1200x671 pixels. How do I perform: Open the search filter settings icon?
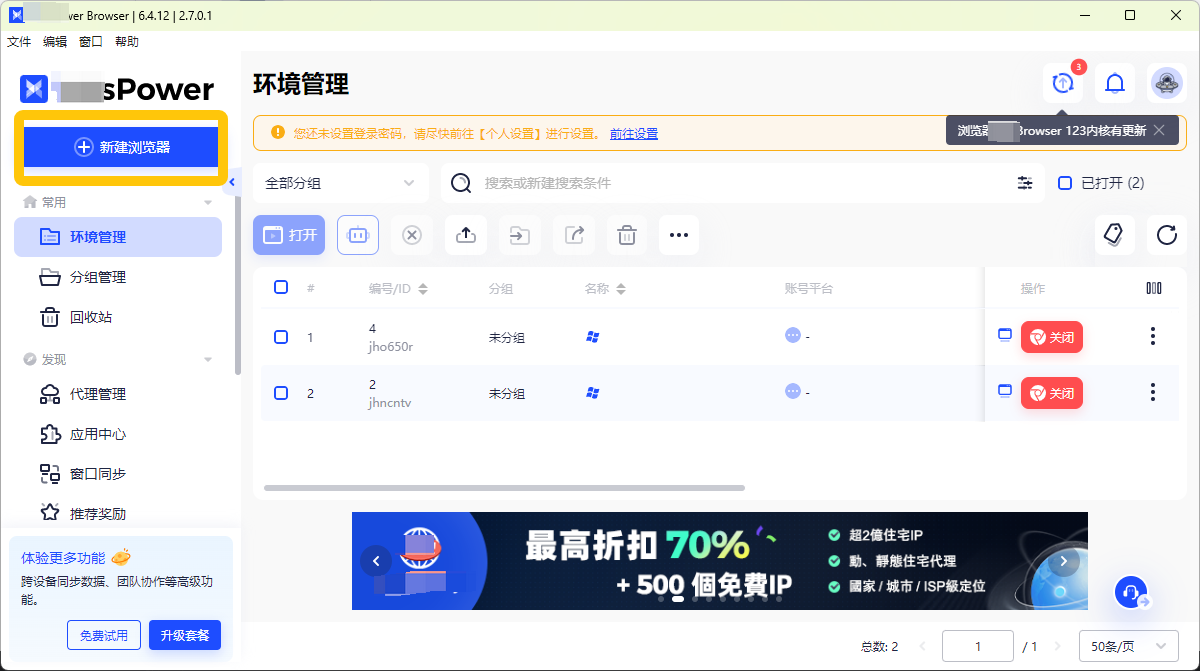[x=1025, y=183]
